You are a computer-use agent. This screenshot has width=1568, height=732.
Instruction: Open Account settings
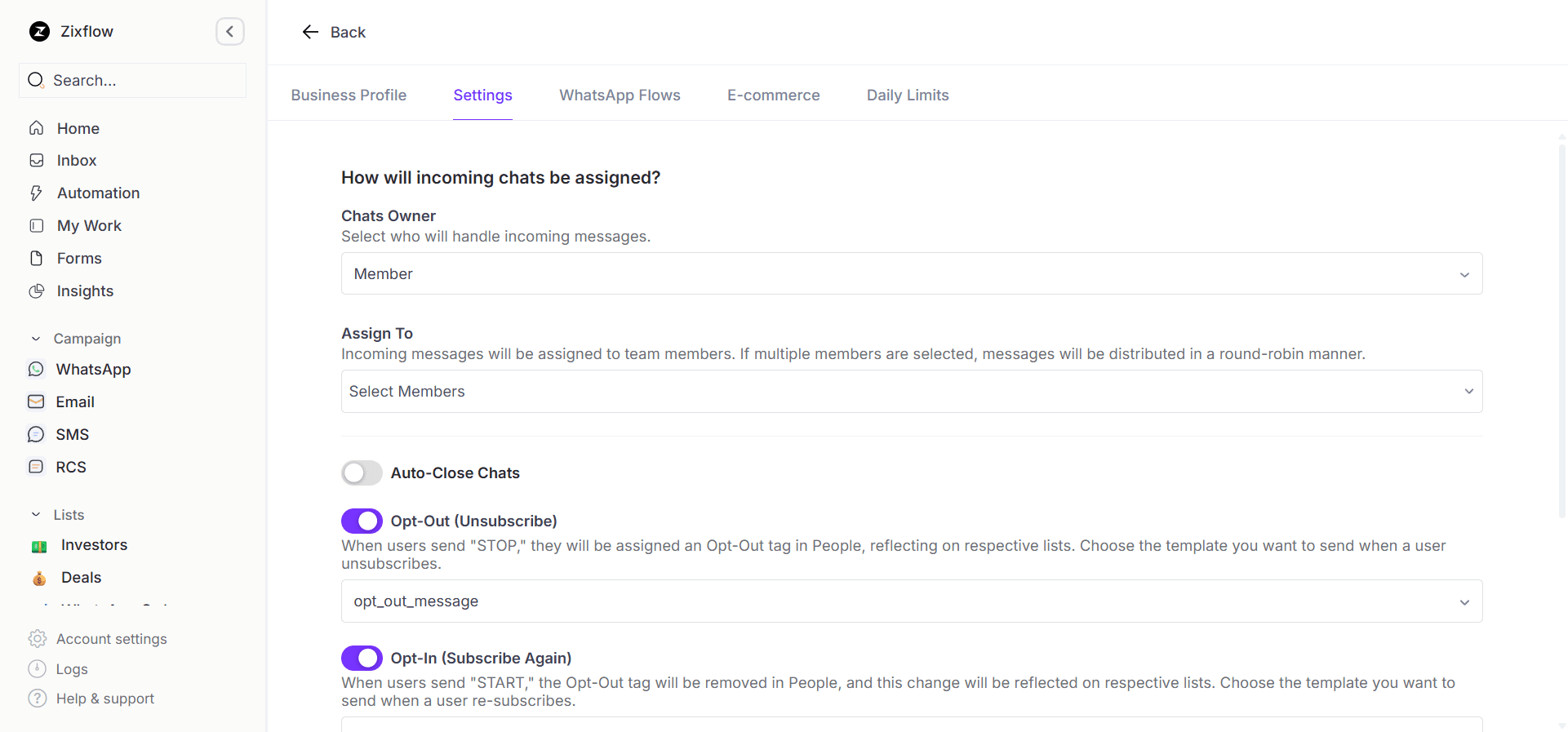click(111, 639)
